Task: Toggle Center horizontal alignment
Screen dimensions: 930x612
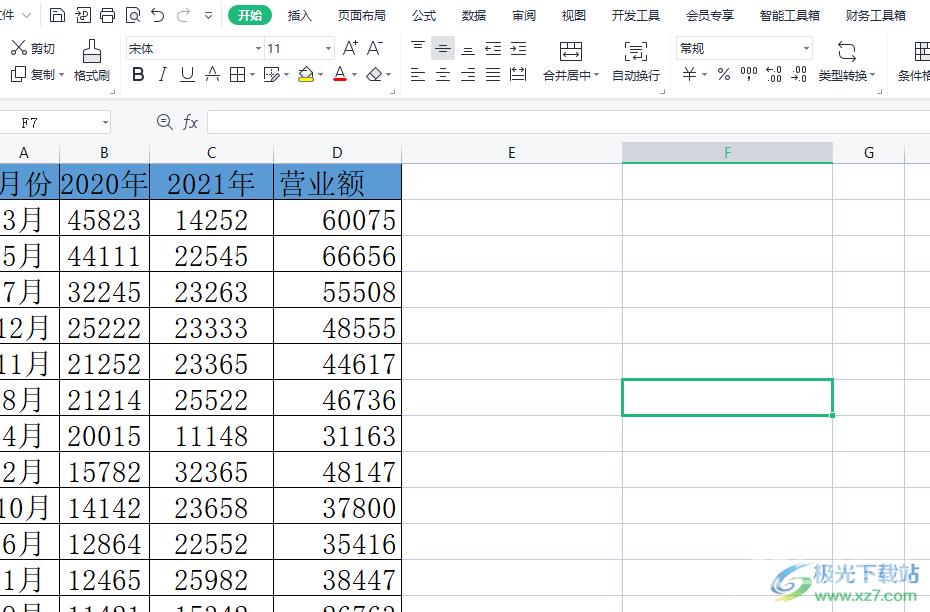Action: (443, 74)
